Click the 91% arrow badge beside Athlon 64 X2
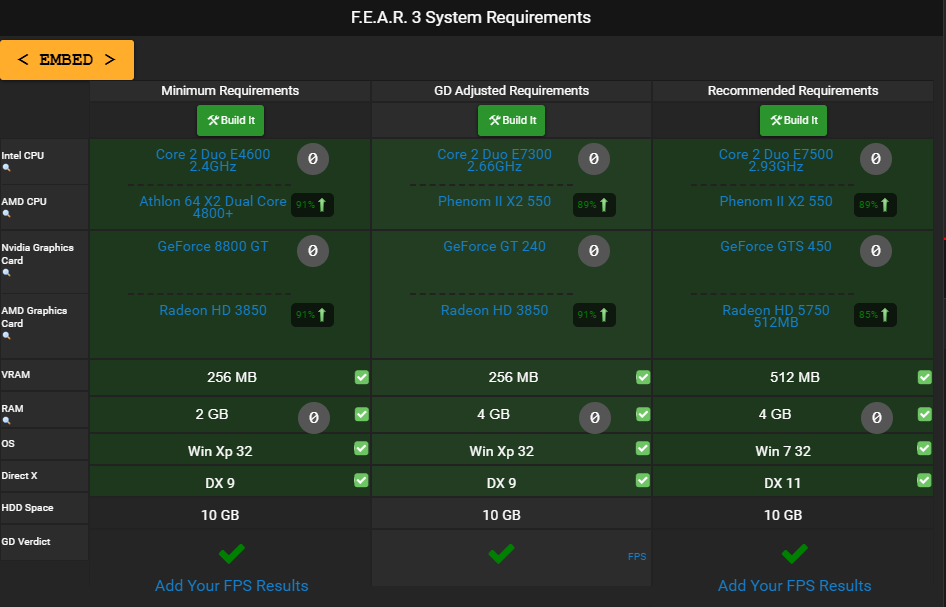 312,205
